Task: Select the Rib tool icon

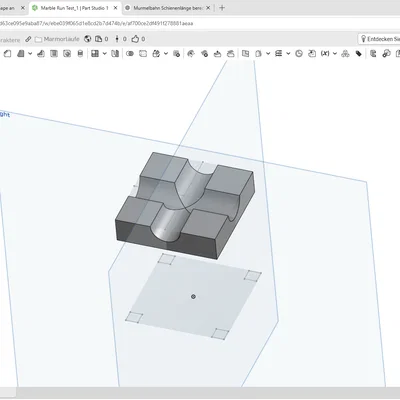Action: [41, 53]
